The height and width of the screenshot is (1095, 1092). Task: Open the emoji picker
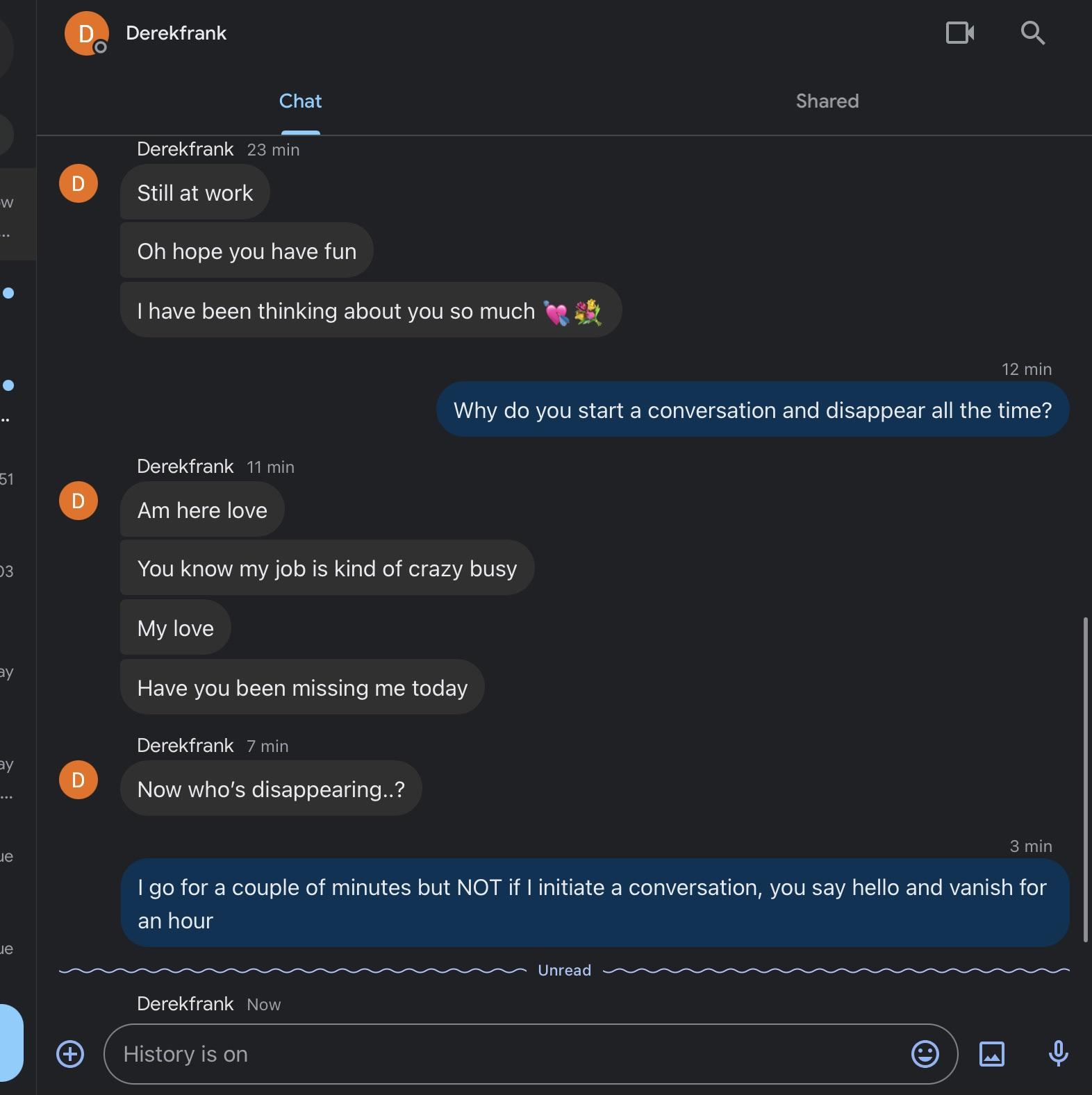[925, 1053]
